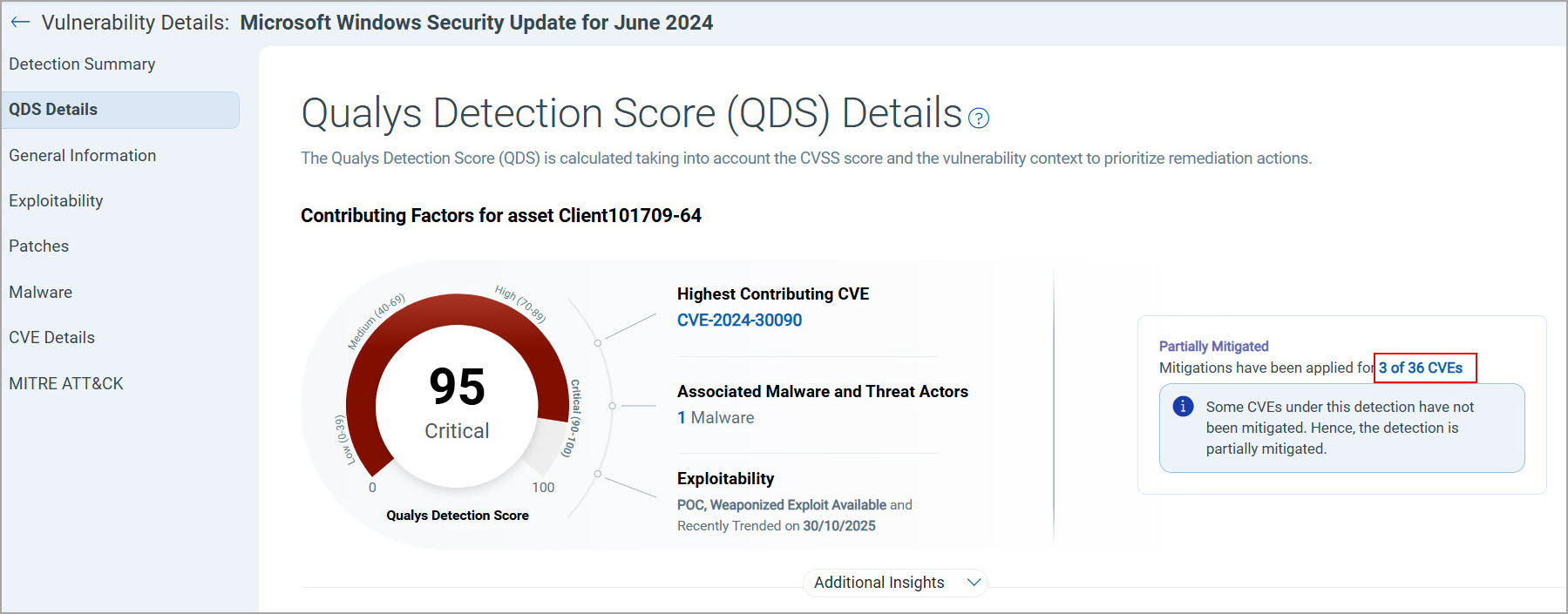Click the Recently Trended date 30/10/2025
Viewport: 1568px width, 614px height.
[838, 526]
